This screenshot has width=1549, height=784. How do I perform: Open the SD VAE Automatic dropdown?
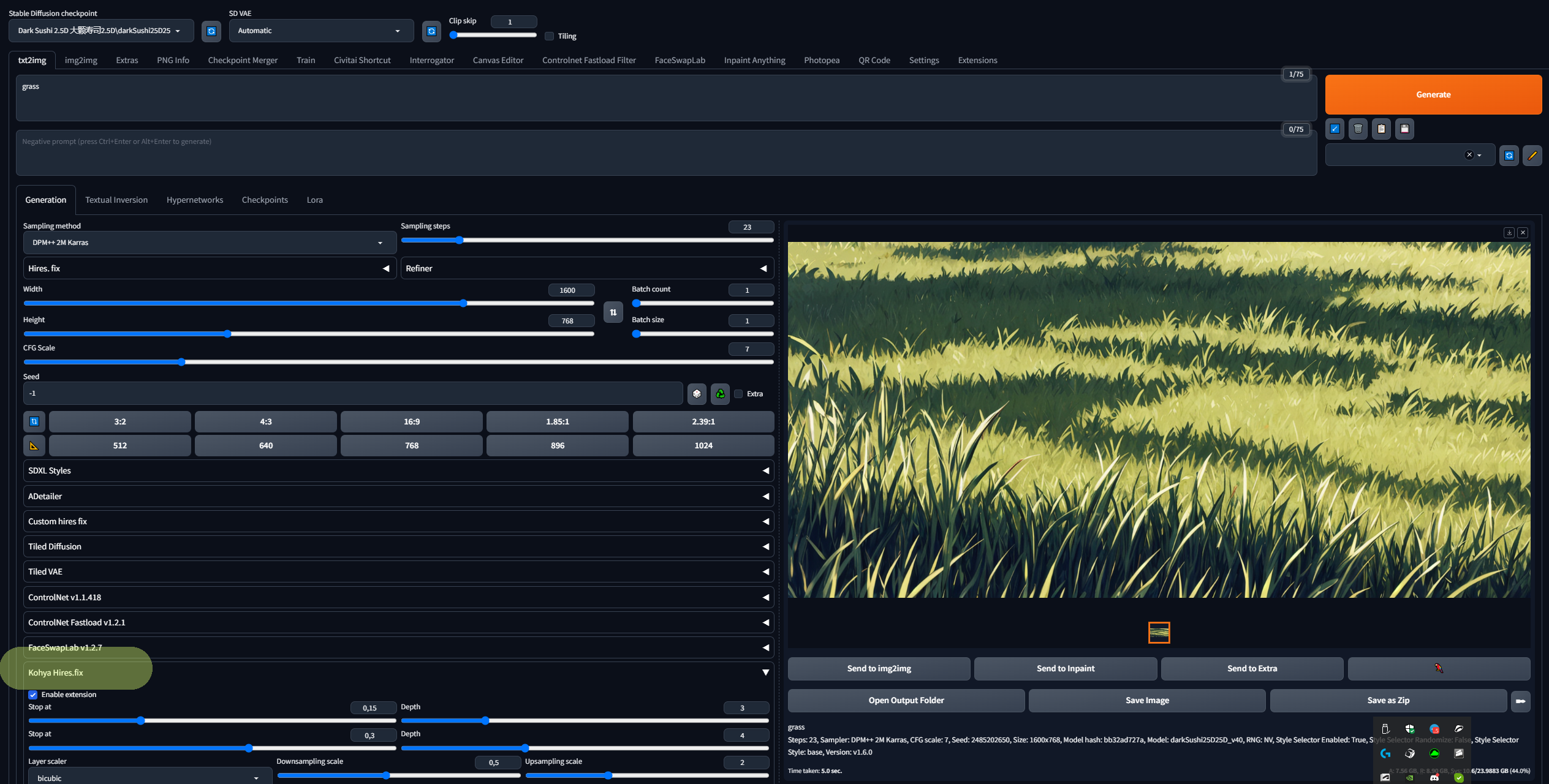tap(321, 31)
